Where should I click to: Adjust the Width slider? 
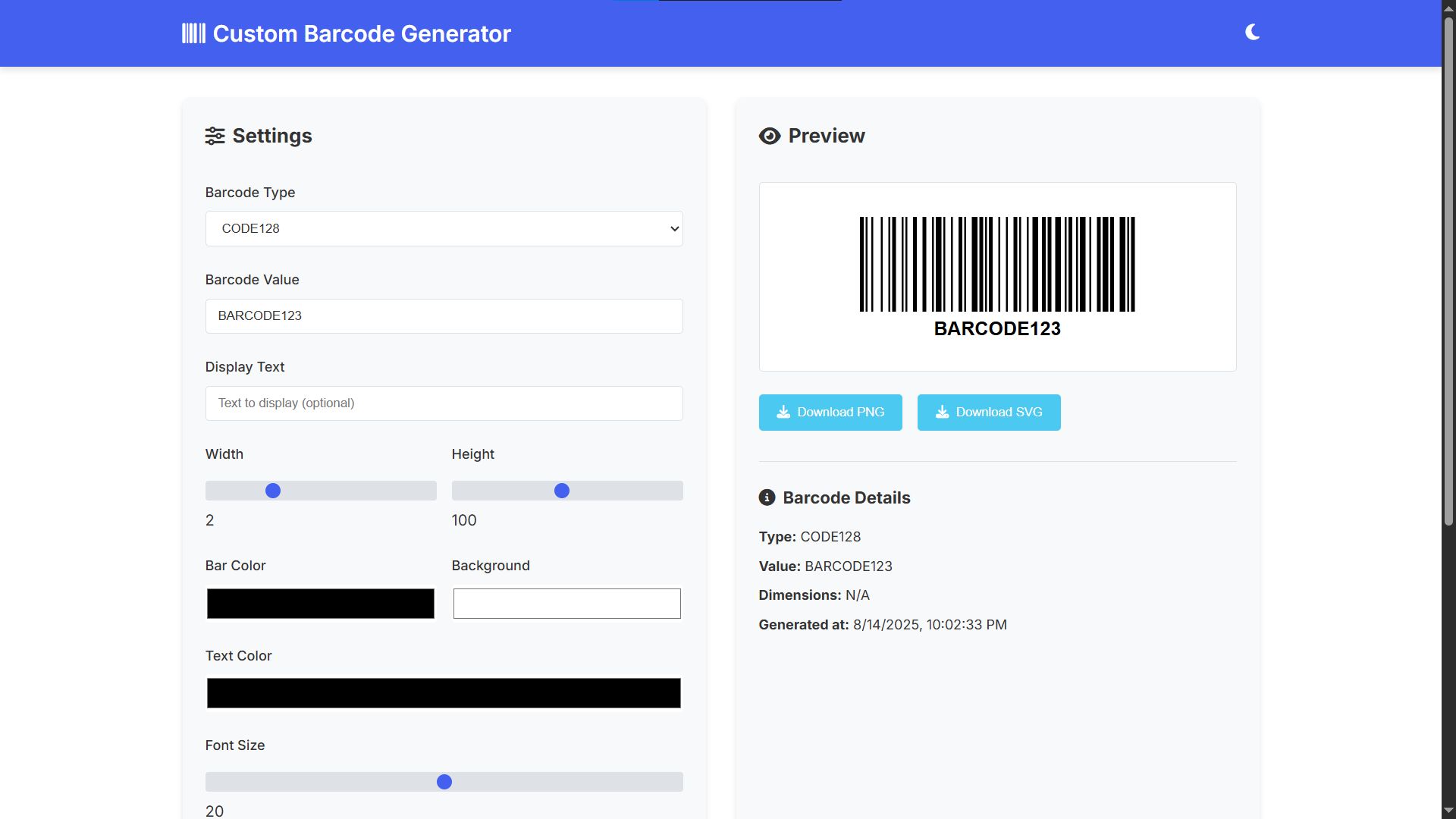(x=321, y=491)
